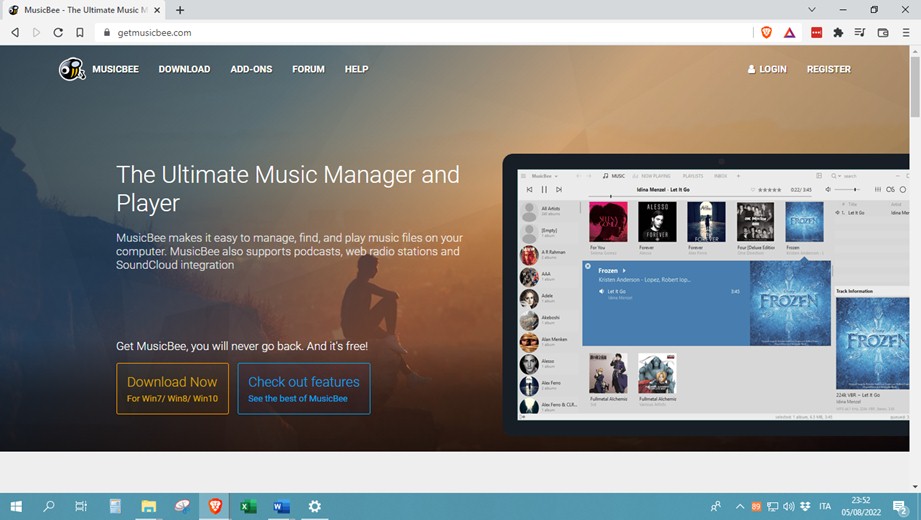
Task: Open the DOWNLOAD nav menu item
Action: click(184, 69)
